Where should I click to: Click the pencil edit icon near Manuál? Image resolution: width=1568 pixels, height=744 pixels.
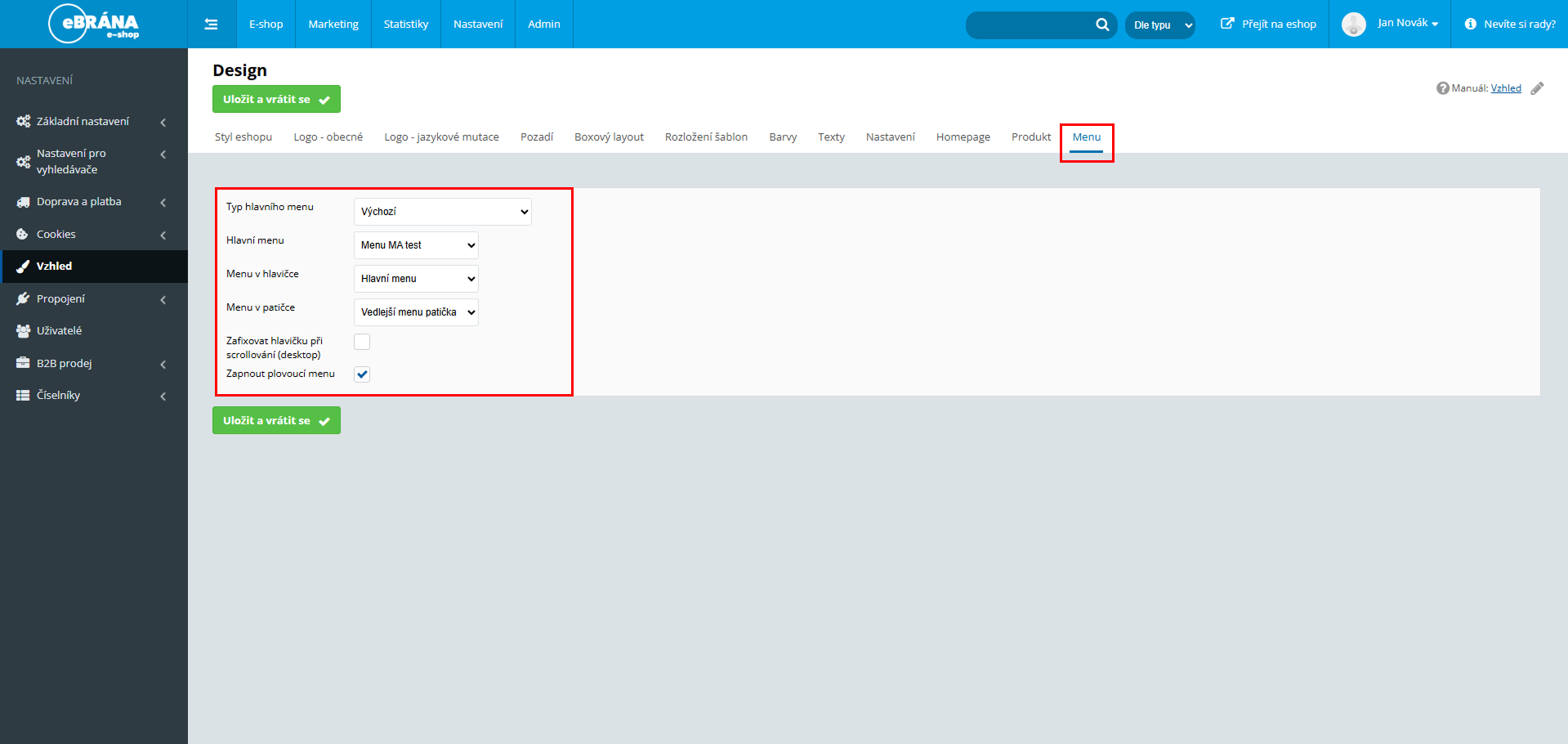tap(1537, 88)
